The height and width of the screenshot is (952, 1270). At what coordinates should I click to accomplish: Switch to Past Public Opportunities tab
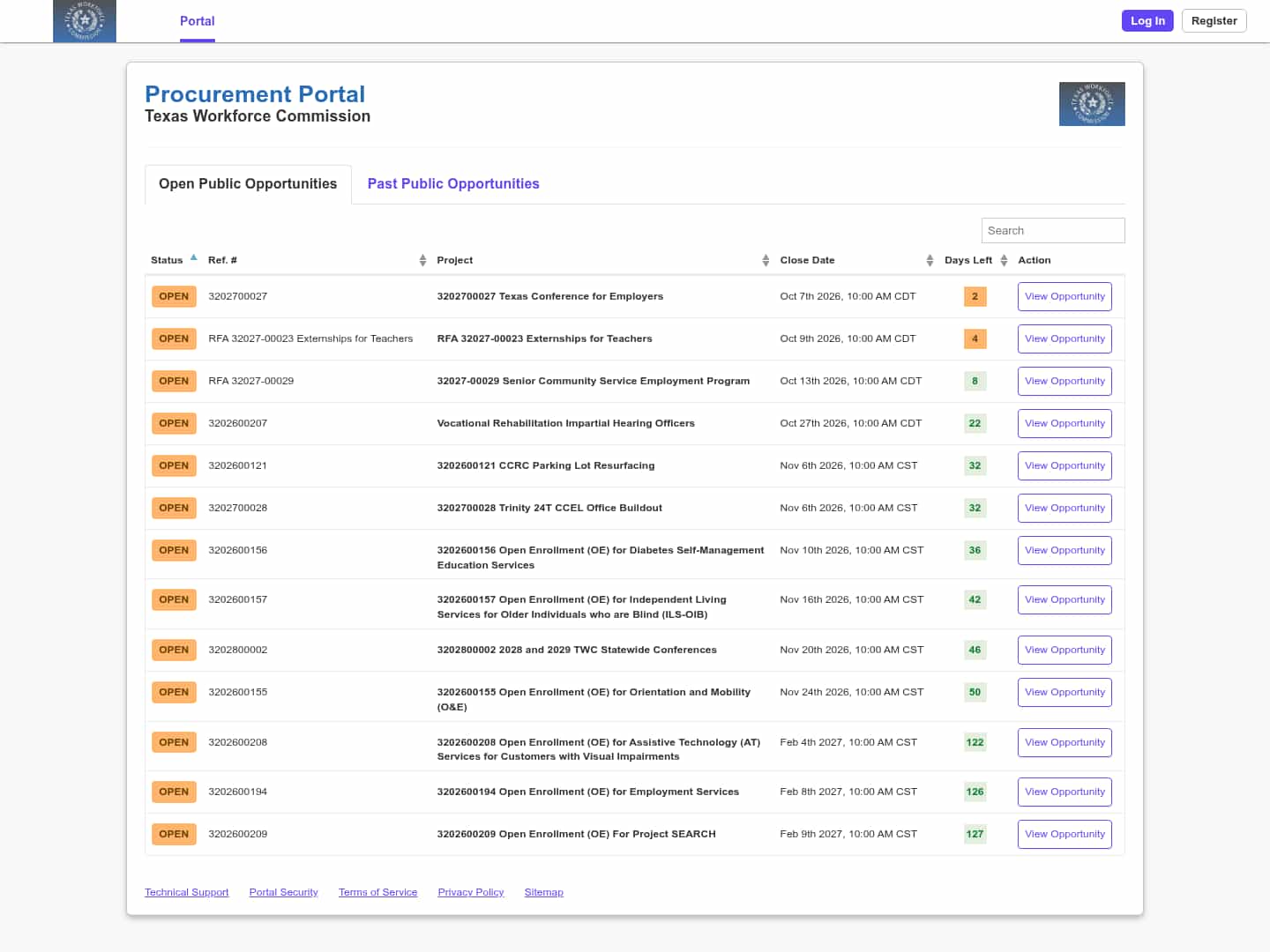pyautogui.click(x=453, y=184)
